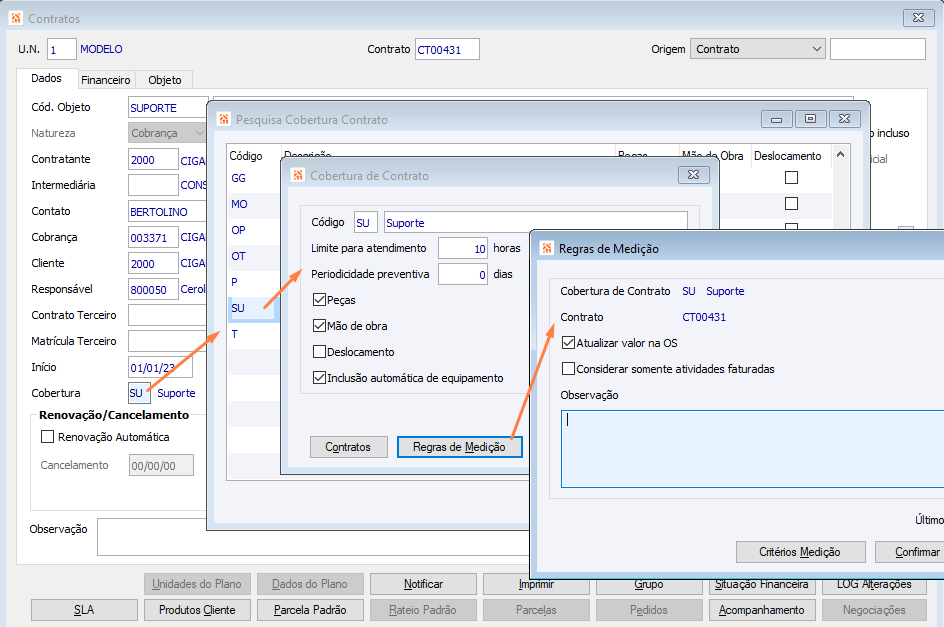Screen dimensions: 944x627
Task: Click the Responsável code field 800050
Action: (x=154, y=289)
